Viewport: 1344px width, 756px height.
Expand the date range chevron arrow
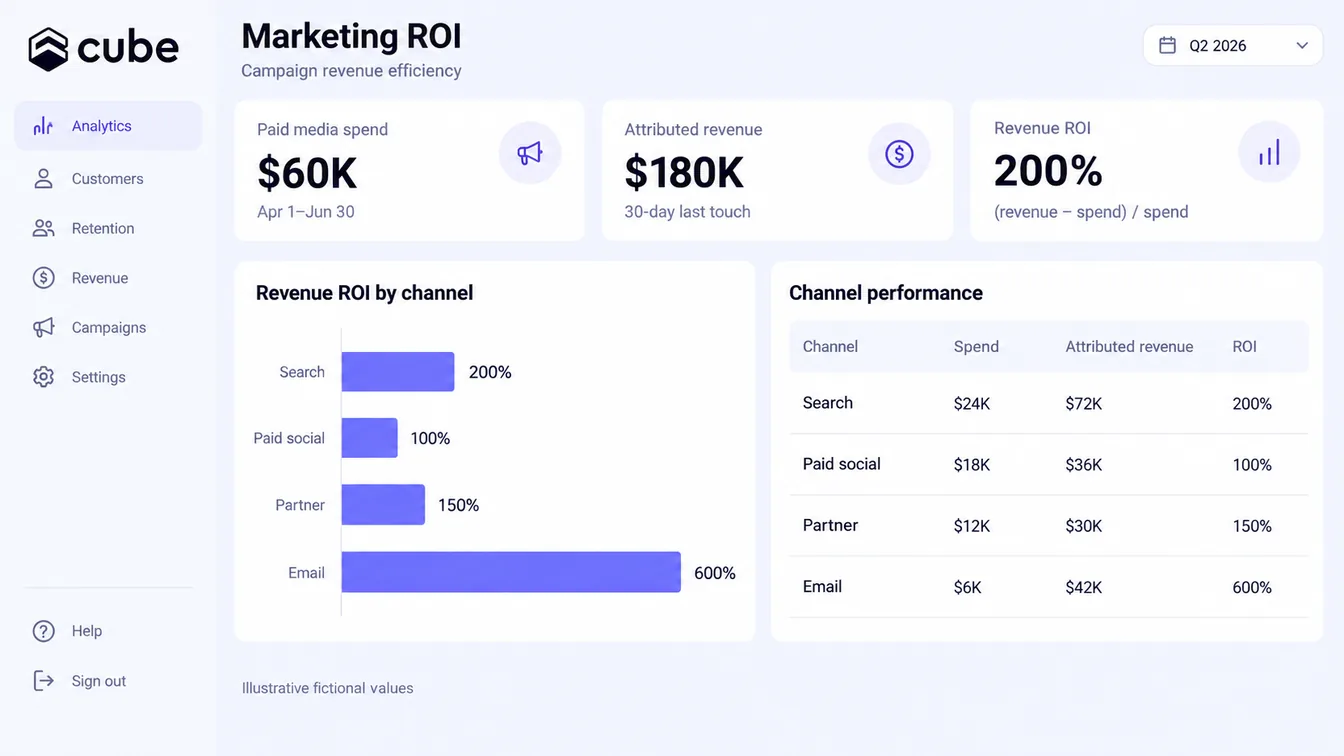tap(1302, 45)
